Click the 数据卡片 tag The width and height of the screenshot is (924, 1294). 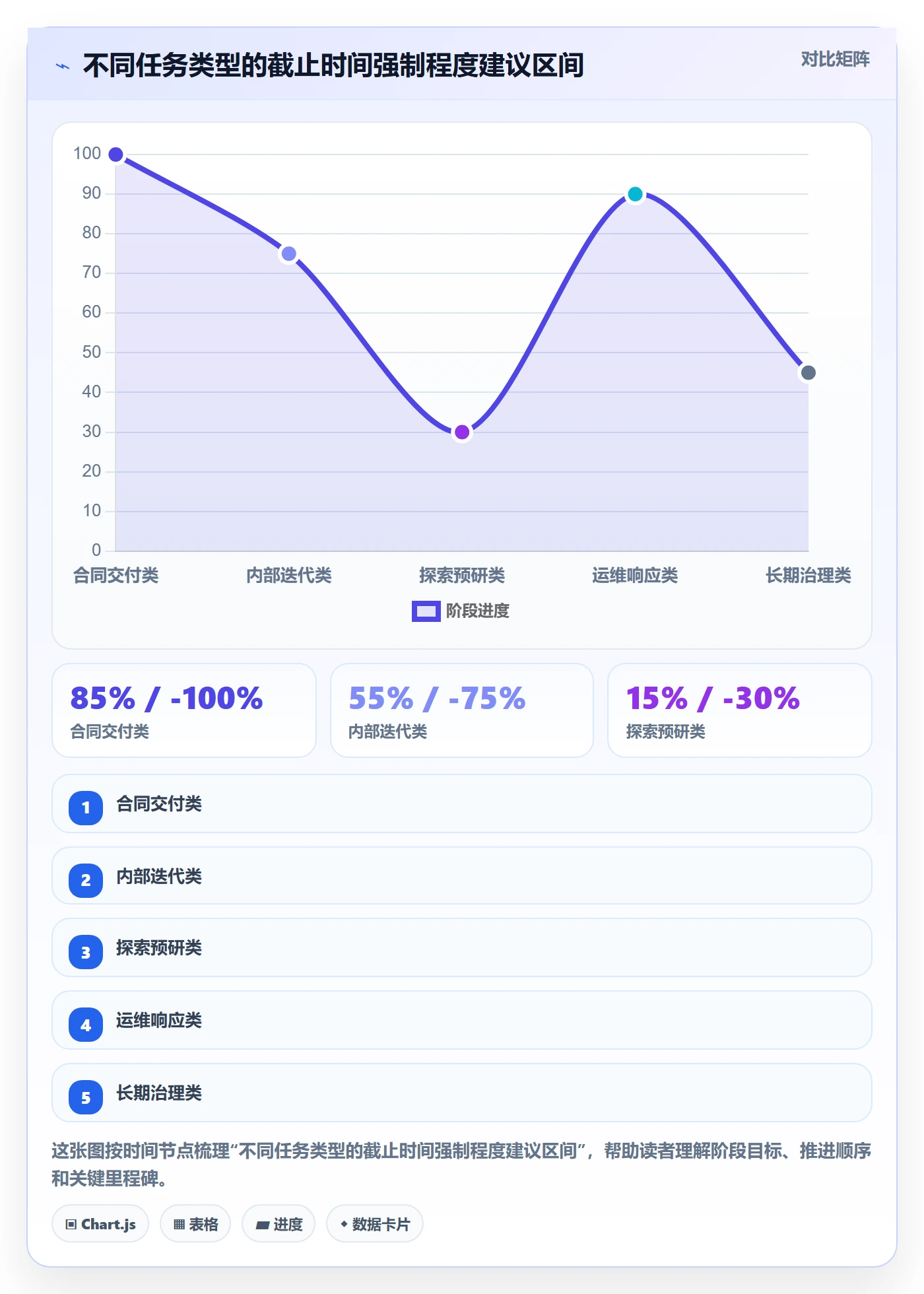[375, 1224]
